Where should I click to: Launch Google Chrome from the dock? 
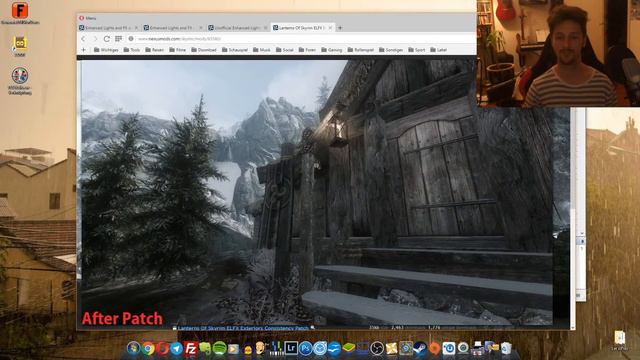click(x=148, y=348)
